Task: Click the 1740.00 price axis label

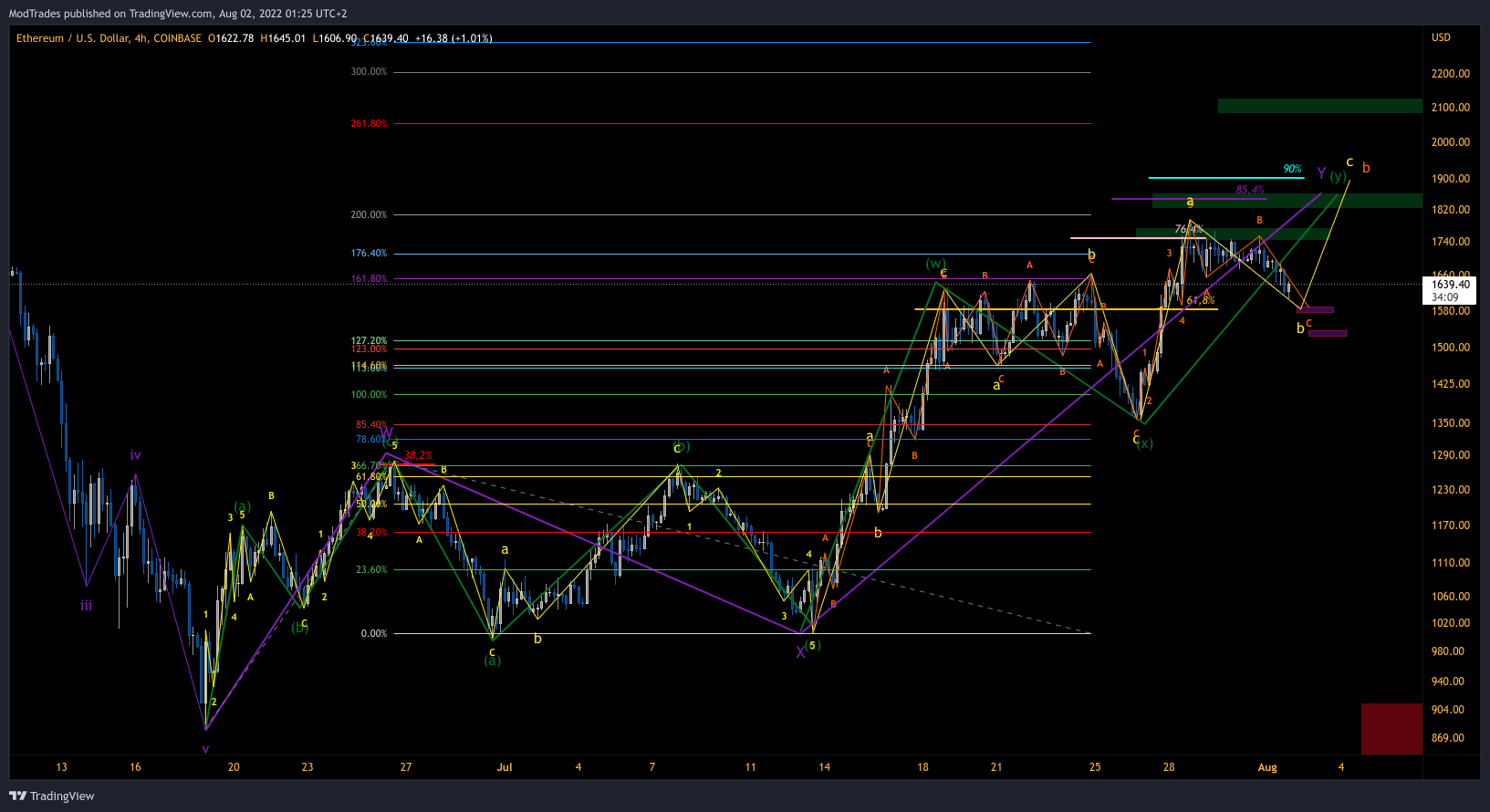Action: (1451, 242)
